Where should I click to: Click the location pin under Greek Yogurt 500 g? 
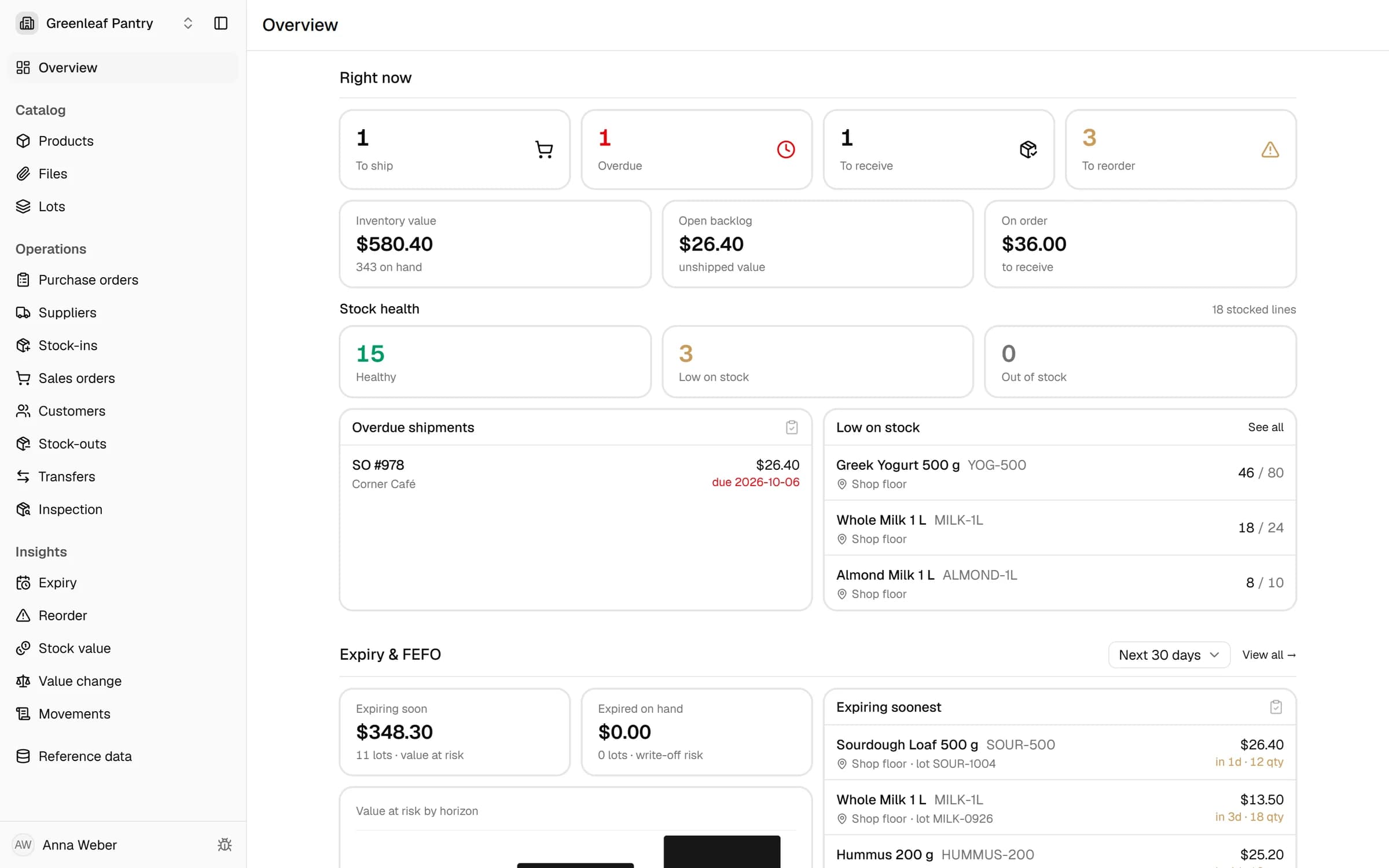click(x=842, y=484)
